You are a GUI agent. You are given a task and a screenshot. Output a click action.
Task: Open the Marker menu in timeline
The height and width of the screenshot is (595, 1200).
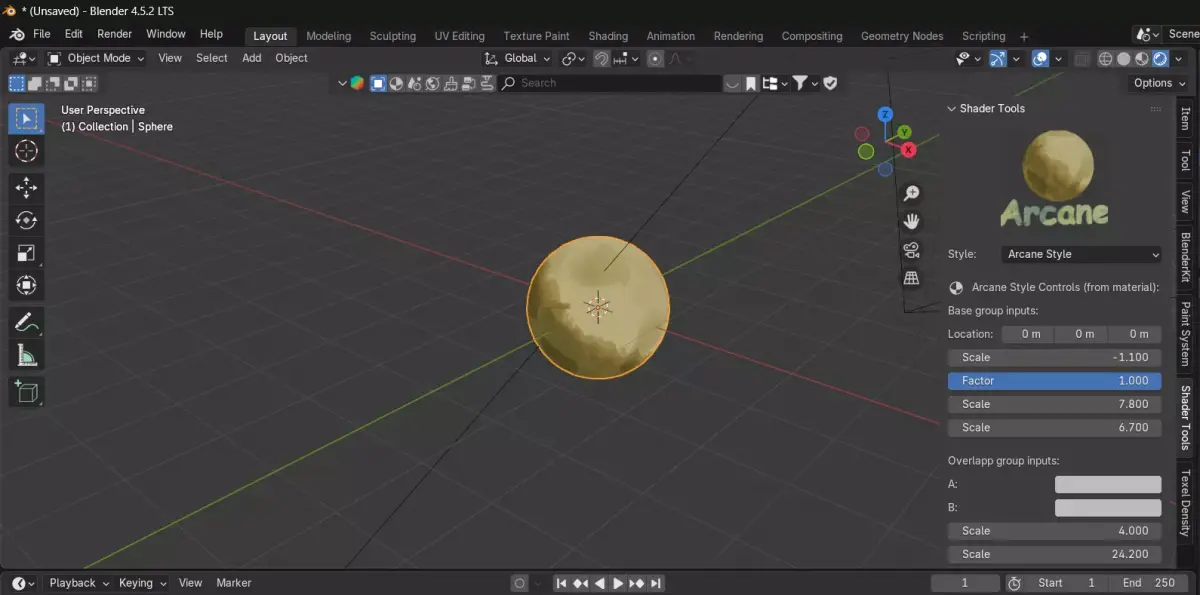click(234, 583)
